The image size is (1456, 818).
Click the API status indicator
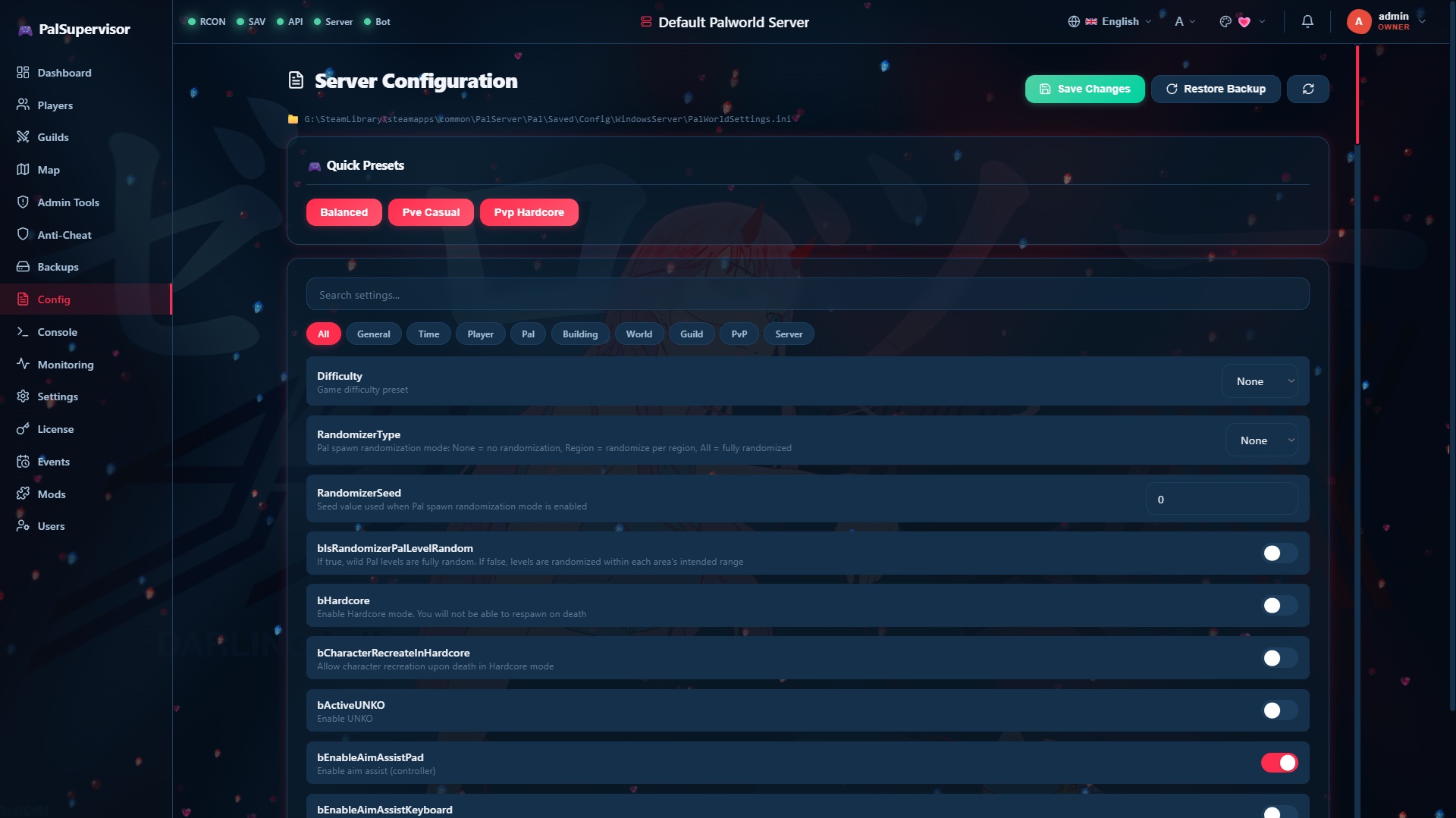click(x=290, y=22)
